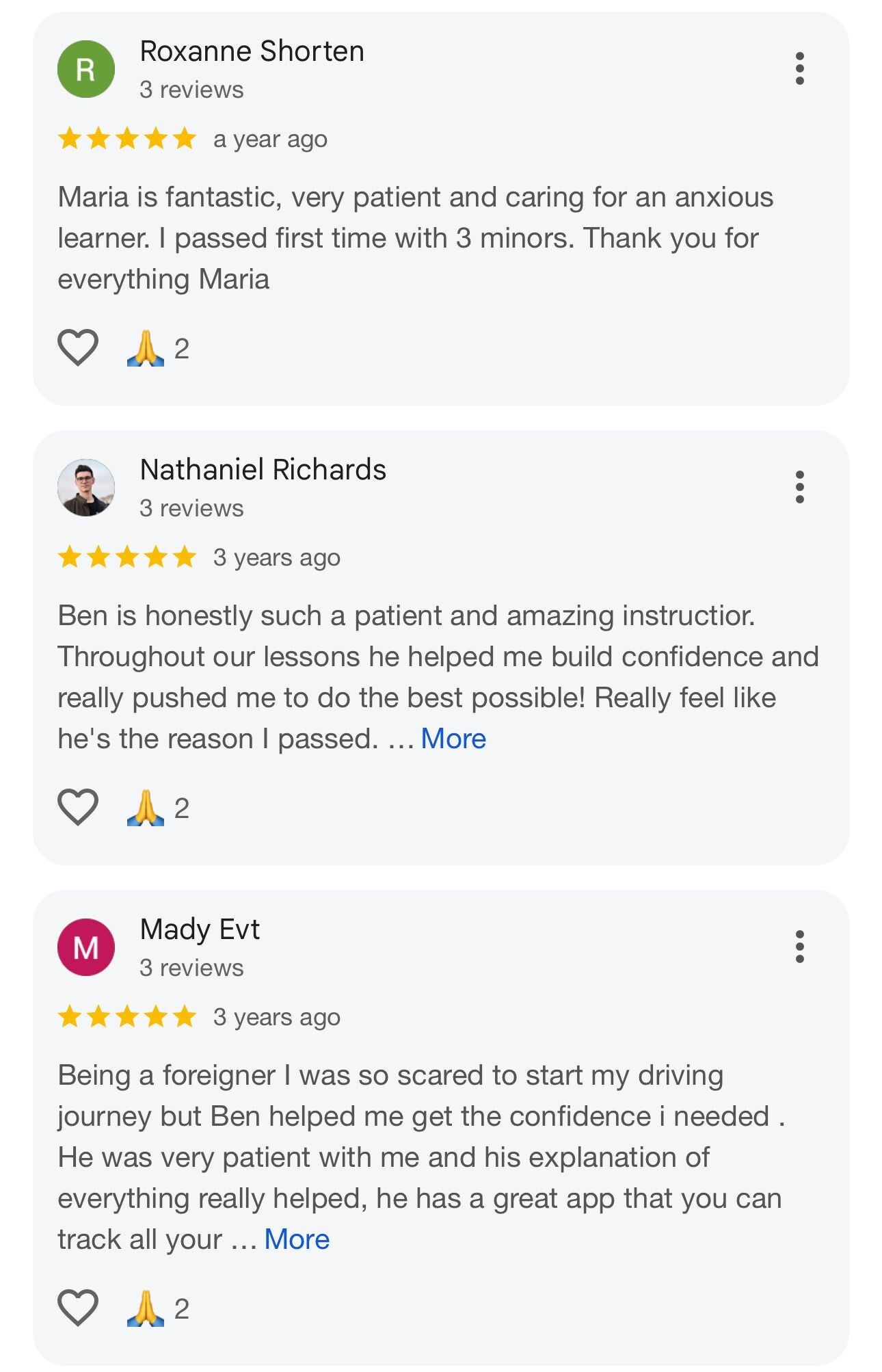Viewport: 882px width, 1372px height.
Task: Open options menu for Roxanne Shorten's review
Action: pos(799,68)
